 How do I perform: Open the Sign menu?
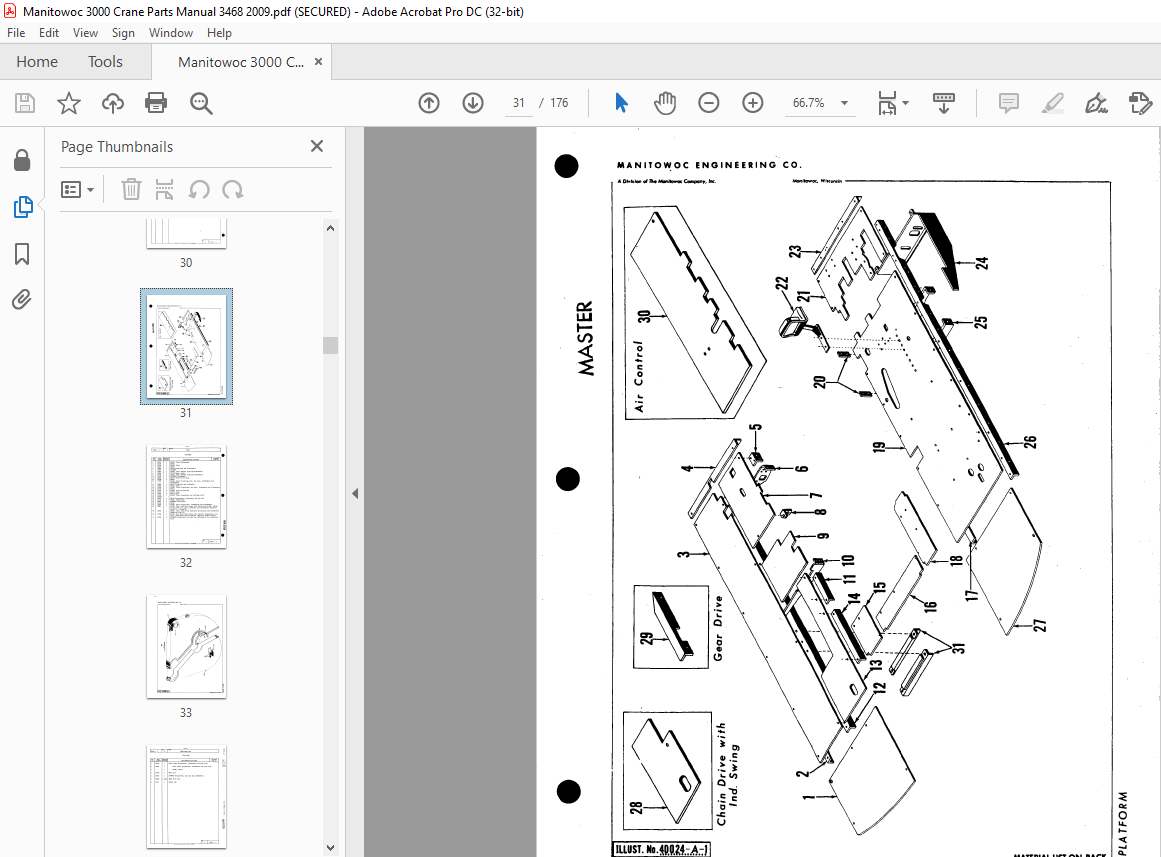click(123, 33)
